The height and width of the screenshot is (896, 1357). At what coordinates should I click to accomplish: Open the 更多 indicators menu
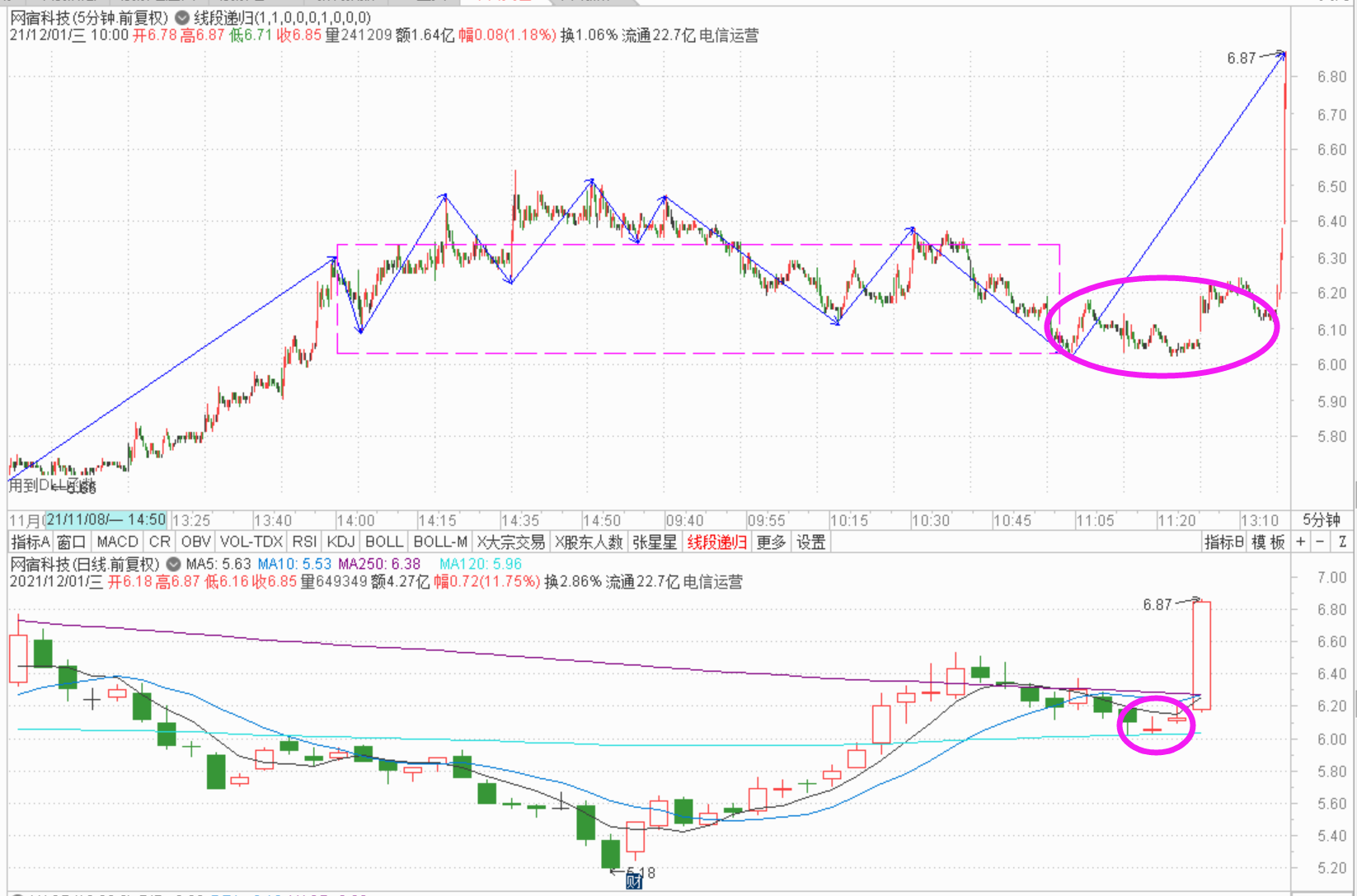tap(771, 542)
